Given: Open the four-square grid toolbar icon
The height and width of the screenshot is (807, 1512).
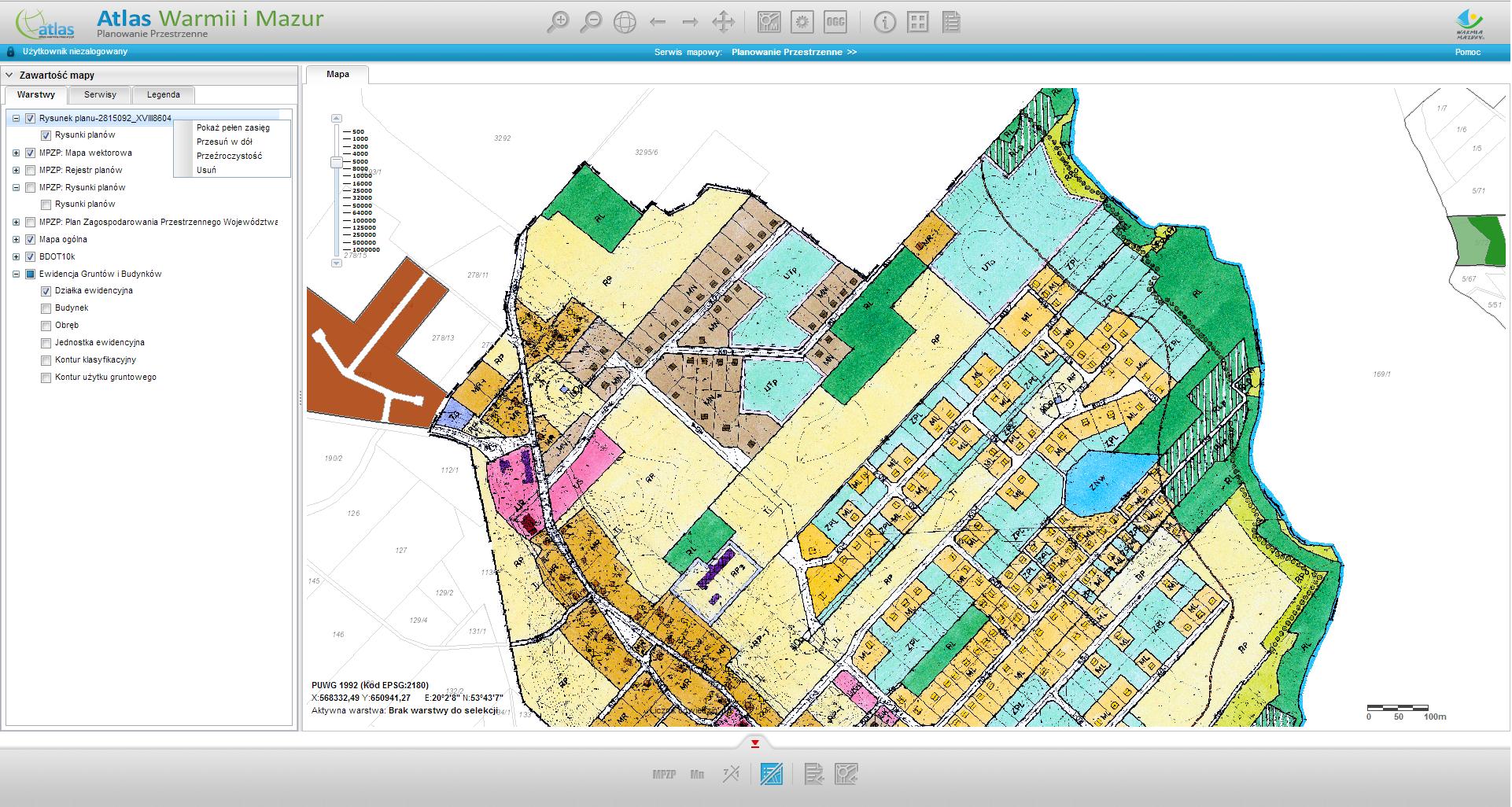Looking at the screenshot, I should pyautogui.click(x=918, y=22).
